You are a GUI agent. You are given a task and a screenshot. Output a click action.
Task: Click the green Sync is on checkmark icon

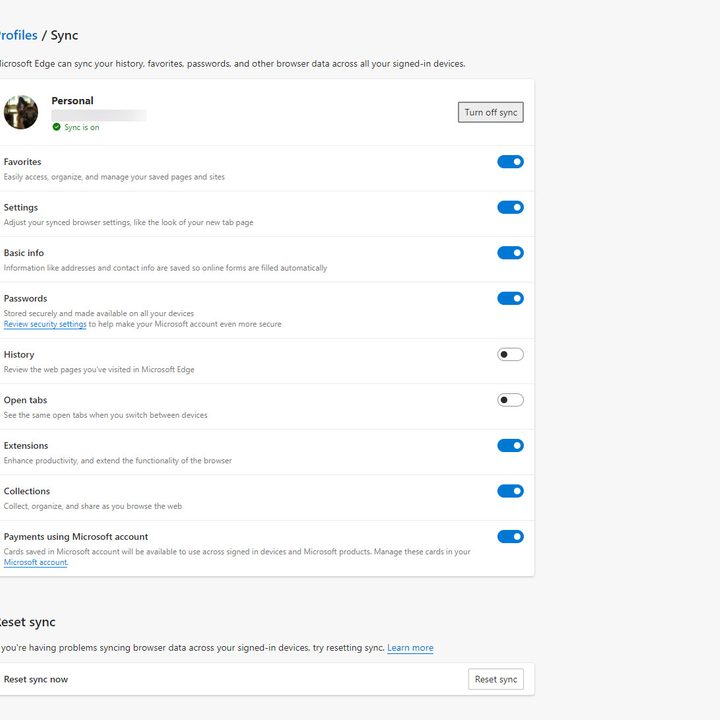click(56, 127)
